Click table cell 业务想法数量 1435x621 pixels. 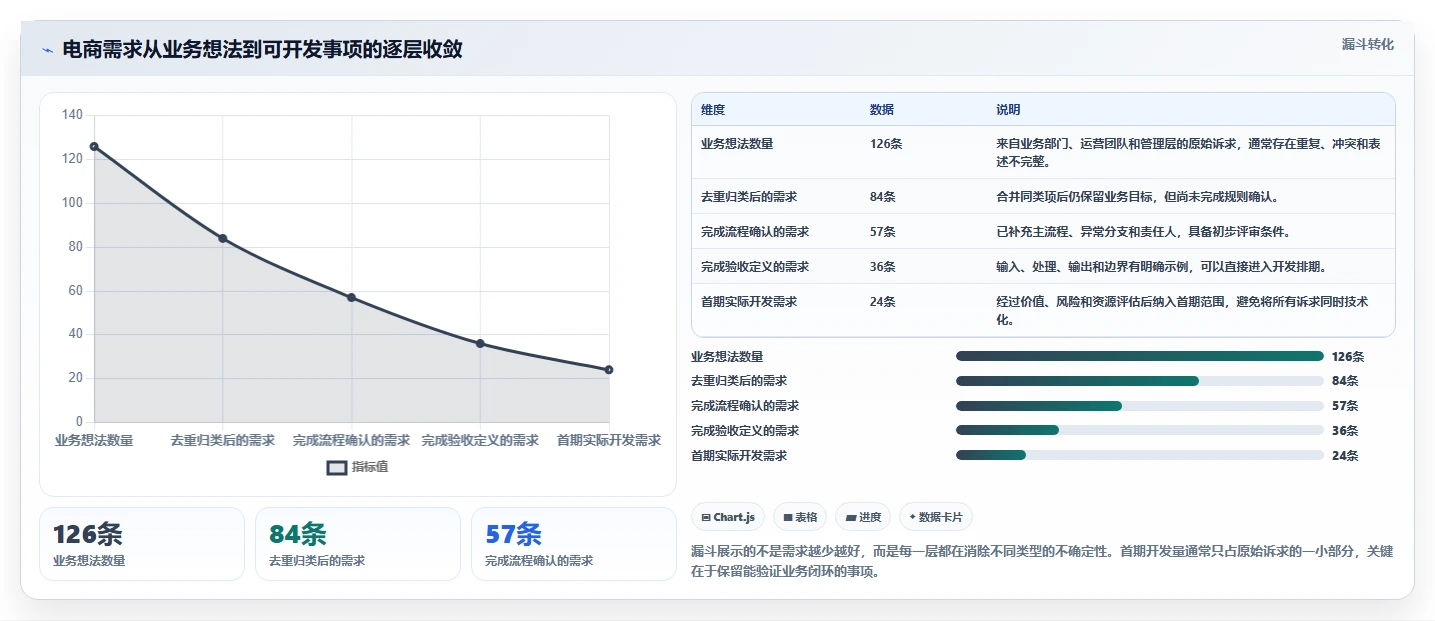[x=737, y=143]
